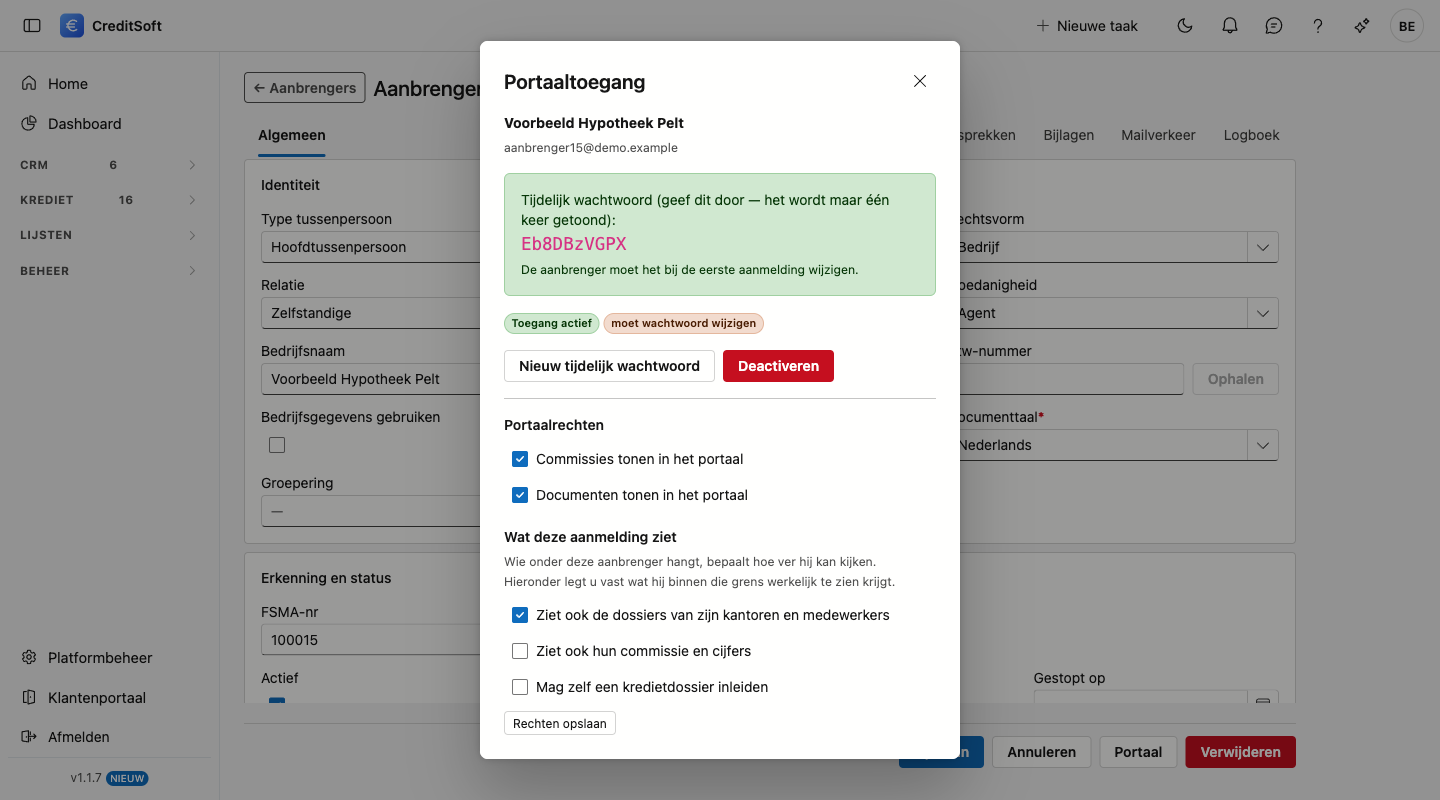
Task: Click the Ophalen button
Action: (1235, 379)
